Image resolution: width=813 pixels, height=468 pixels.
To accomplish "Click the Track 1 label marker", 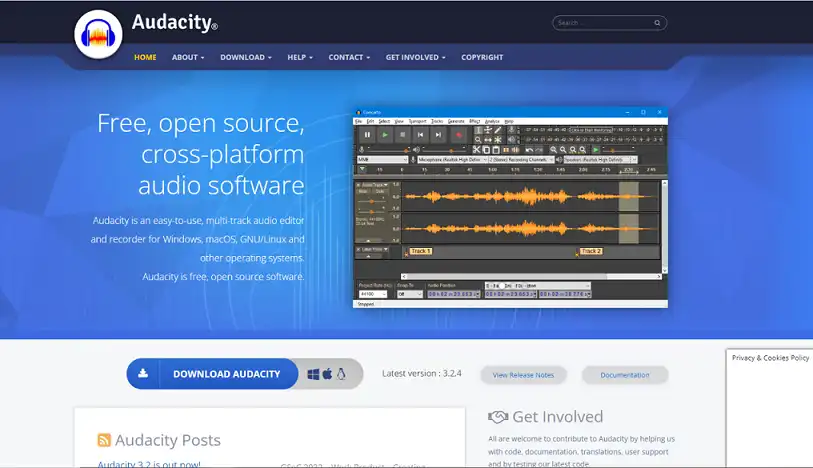I will (420, 251).
